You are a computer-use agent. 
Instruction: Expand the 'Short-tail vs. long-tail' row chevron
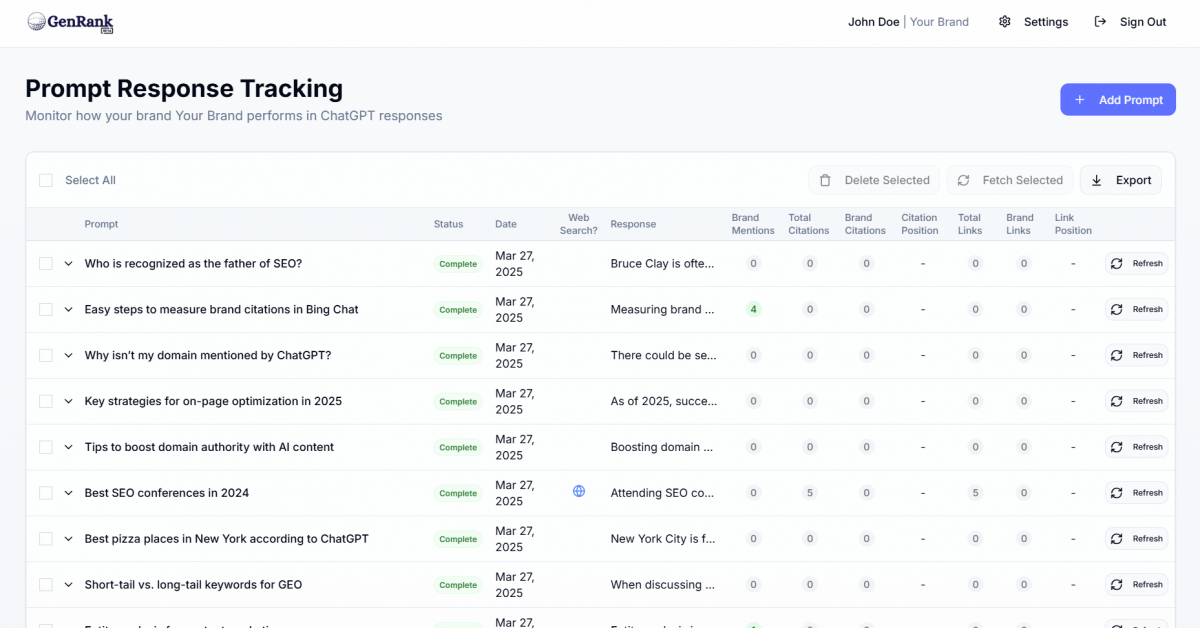[x=69, y=585]
